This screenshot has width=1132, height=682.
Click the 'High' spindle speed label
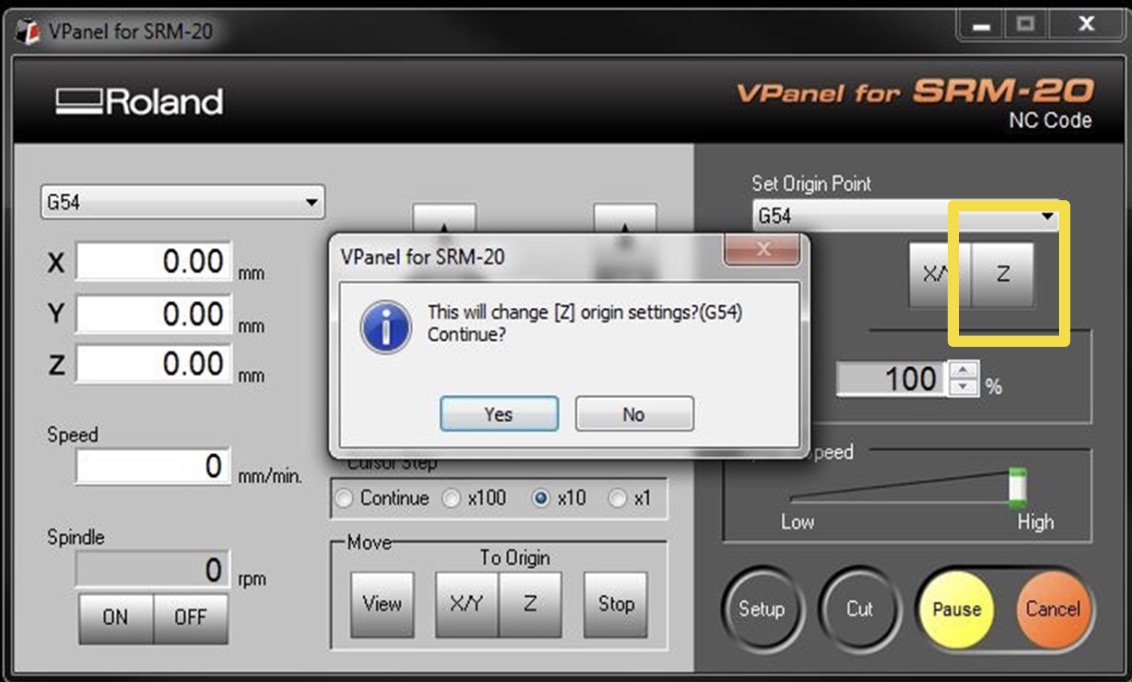(1035, 522)
